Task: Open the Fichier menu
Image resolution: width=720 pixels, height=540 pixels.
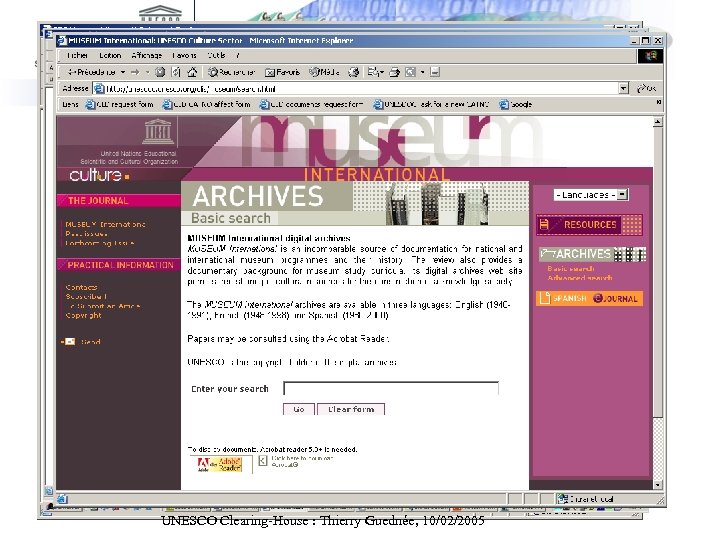Action: [x=77, y=56]
